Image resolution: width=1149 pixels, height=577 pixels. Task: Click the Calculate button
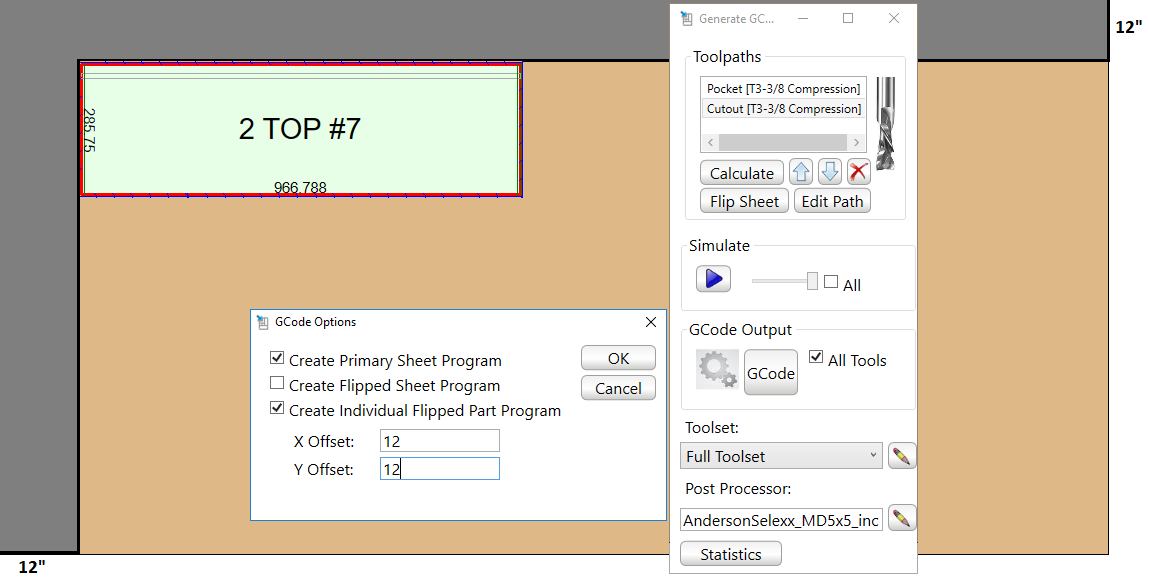[x=741, y=173]
